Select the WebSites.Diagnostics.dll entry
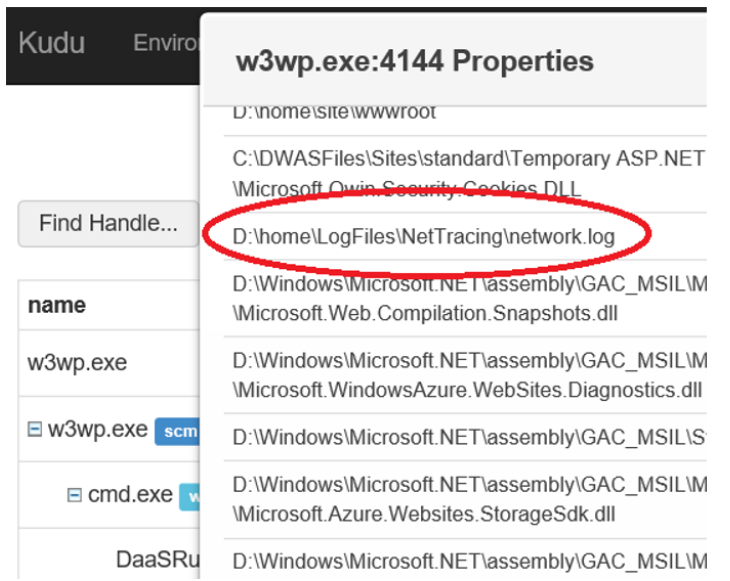This screenshot has width=730, height=581. [468, 373]
